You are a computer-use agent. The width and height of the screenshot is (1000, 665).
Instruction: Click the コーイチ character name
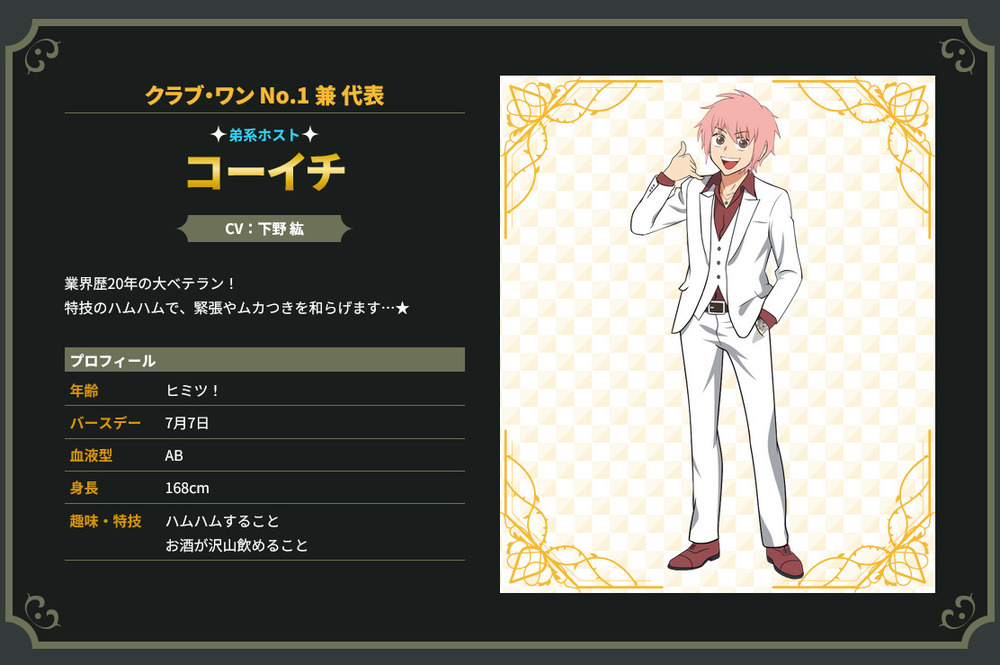click(x=265, y=172)
